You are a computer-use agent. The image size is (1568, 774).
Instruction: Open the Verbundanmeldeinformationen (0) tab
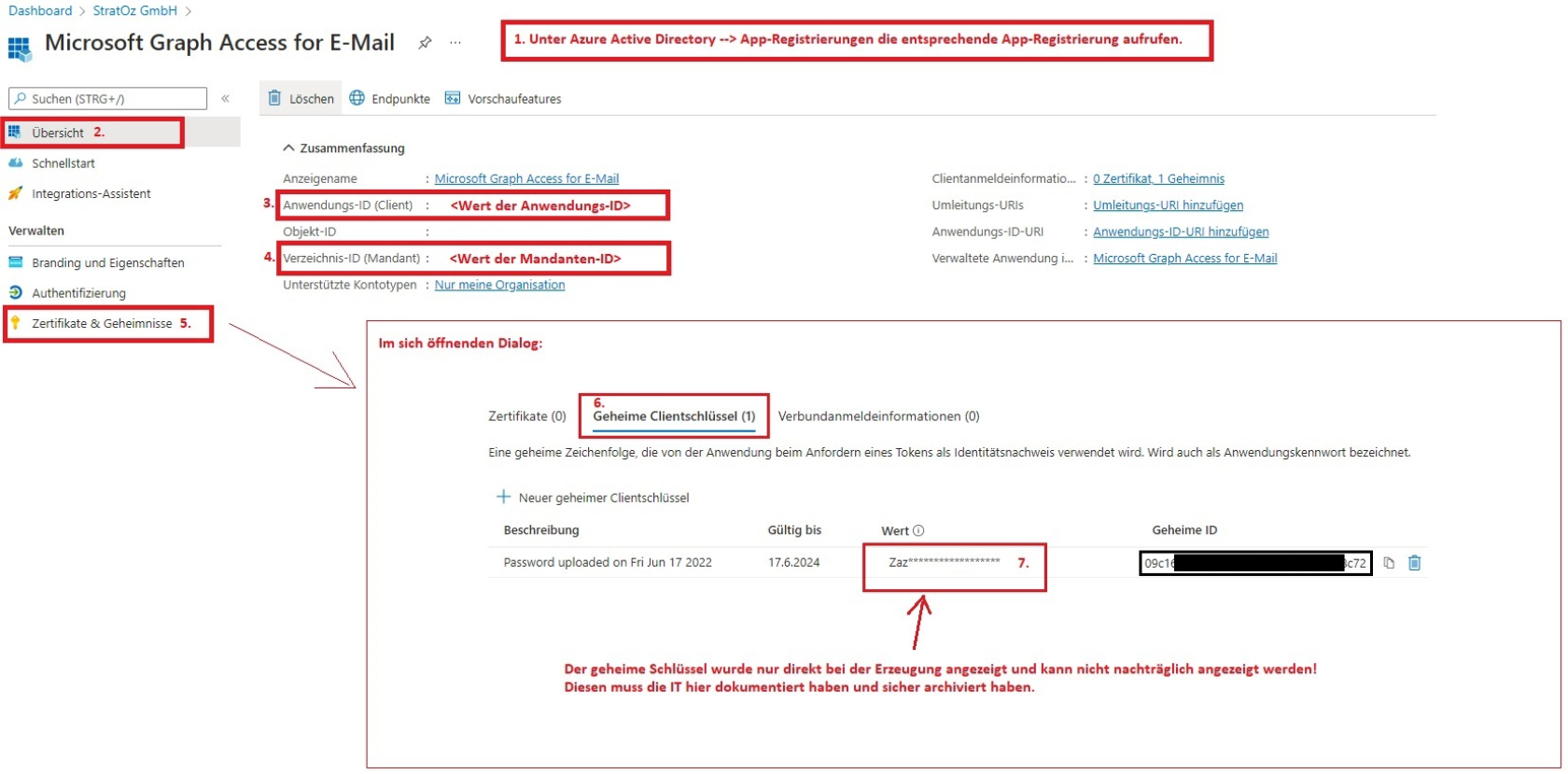pos(878,416)
